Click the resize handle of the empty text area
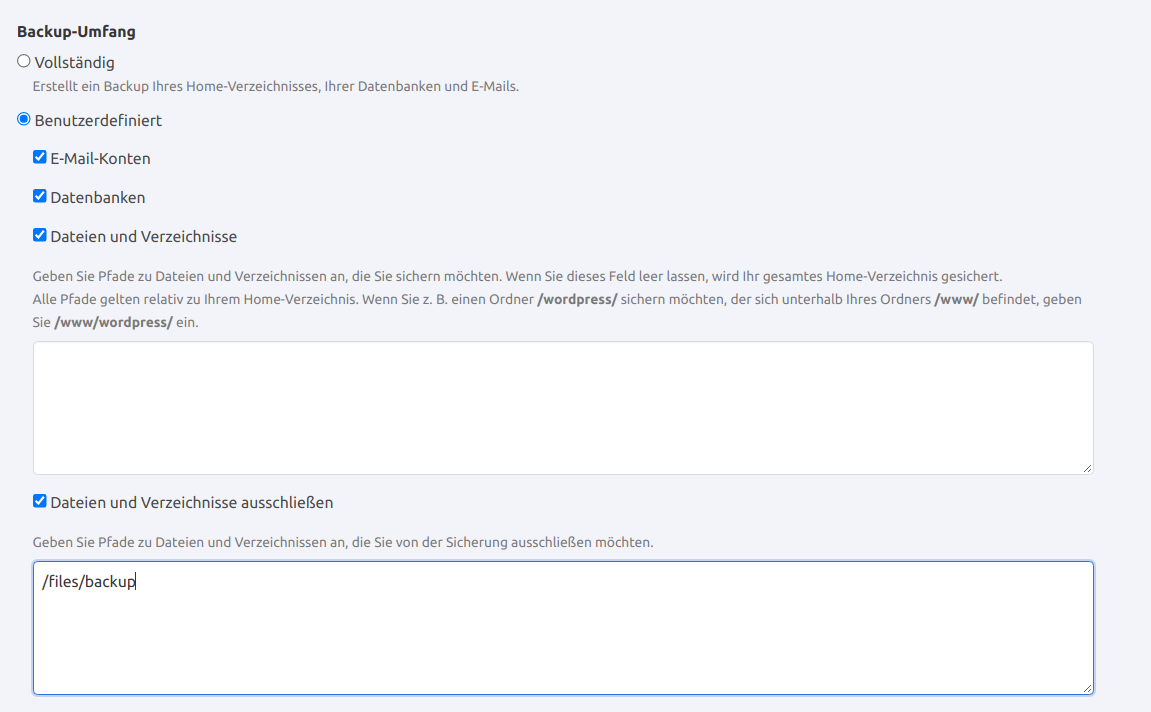Screen dimensions: 1151x712 pyautogui.click(x=1086, y=467)
